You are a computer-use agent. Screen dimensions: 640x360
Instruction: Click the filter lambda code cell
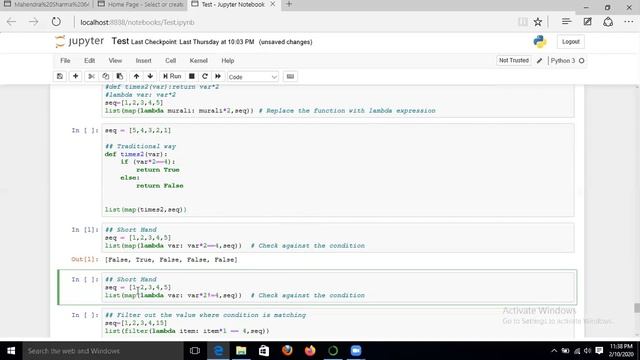[338, 323]
